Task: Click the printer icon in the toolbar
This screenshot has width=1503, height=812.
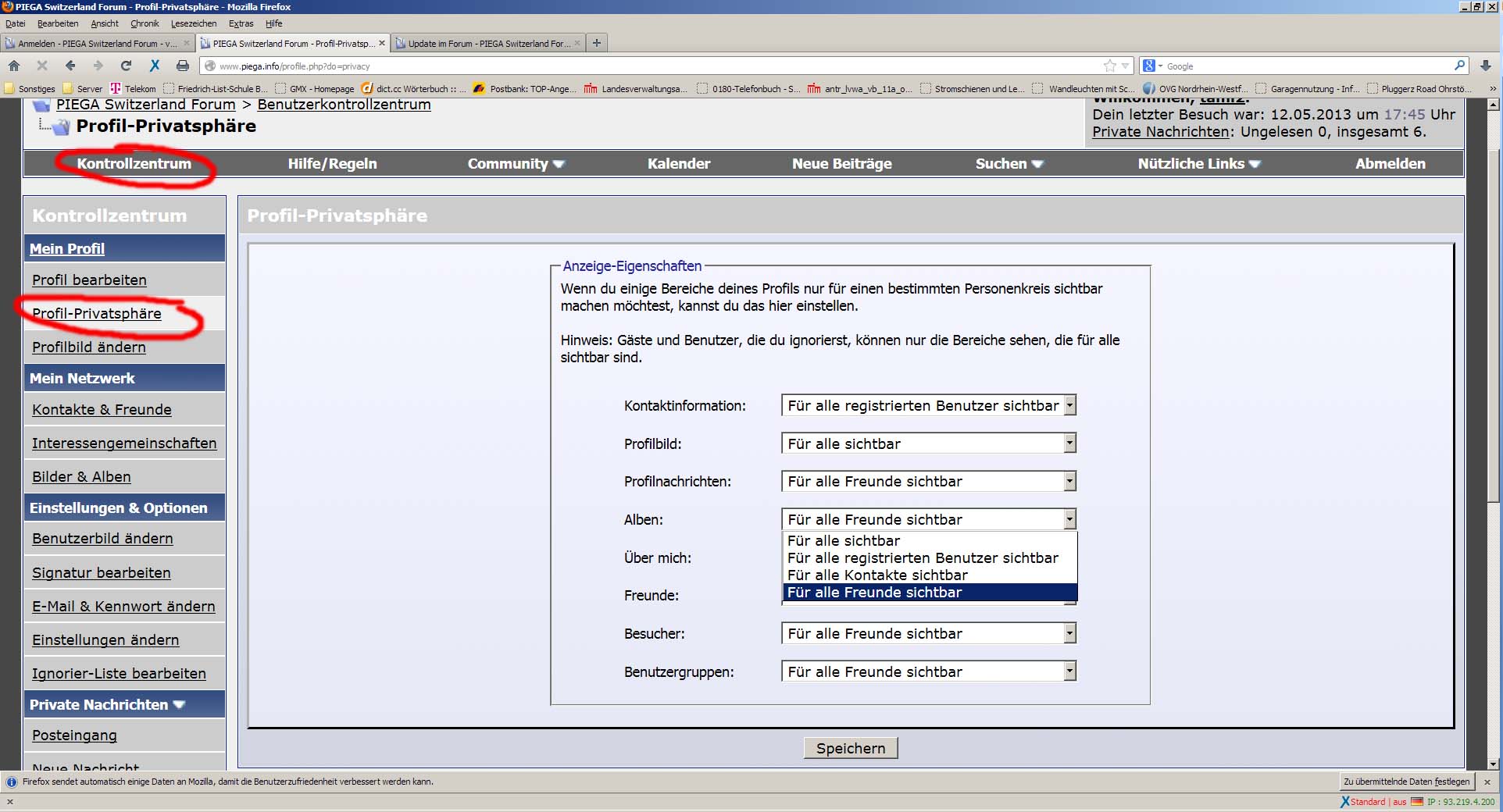Action: pyautogui.click(x=182, y=66)
